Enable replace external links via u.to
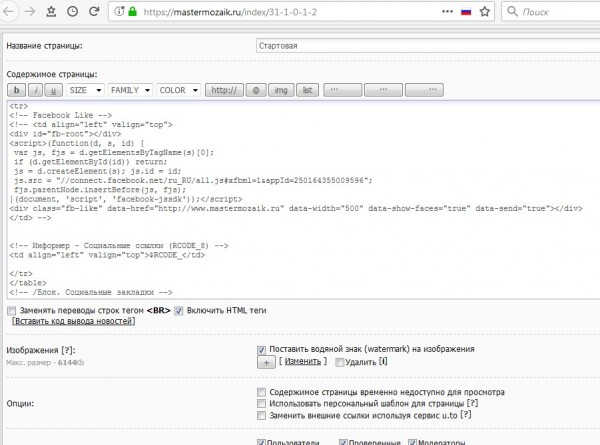The height and width of the screenshot is (445, 600). pyautogui.click(x=261, y=416)
